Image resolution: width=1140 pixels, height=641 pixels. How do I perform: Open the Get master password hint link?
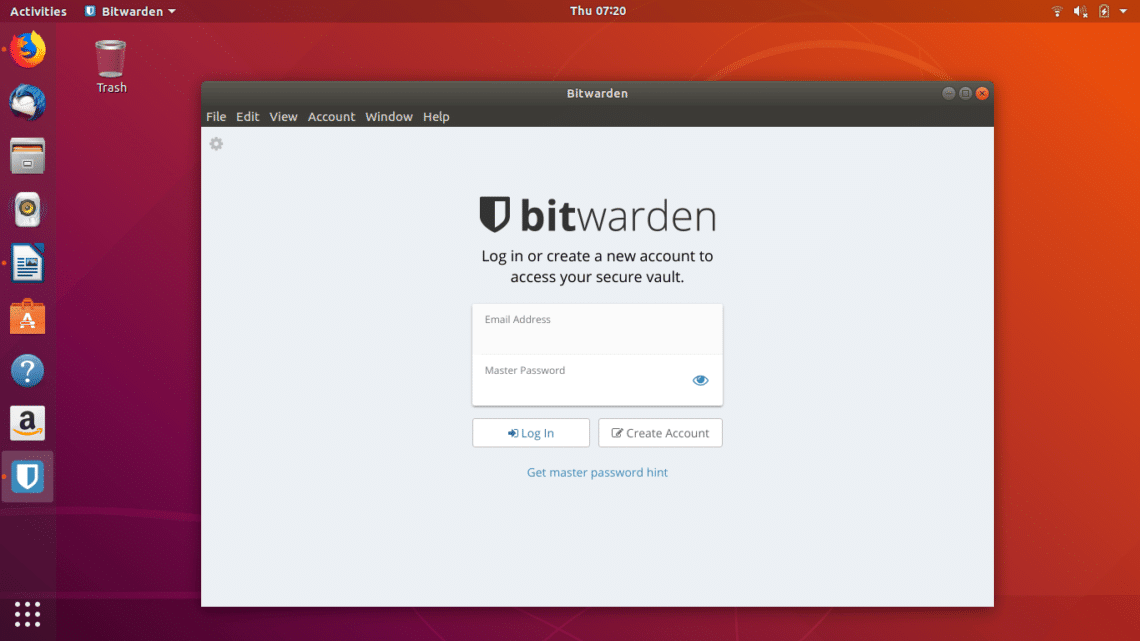(x=597, y=472)
